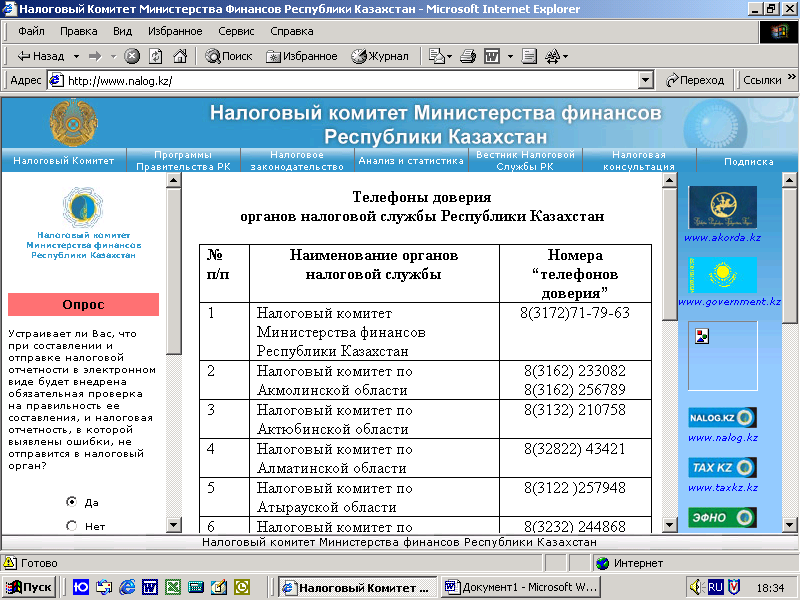The width and height of the screenshot is (800, 600).
Task: Open the www.government.kz link
Action: (x=729, y=302)
